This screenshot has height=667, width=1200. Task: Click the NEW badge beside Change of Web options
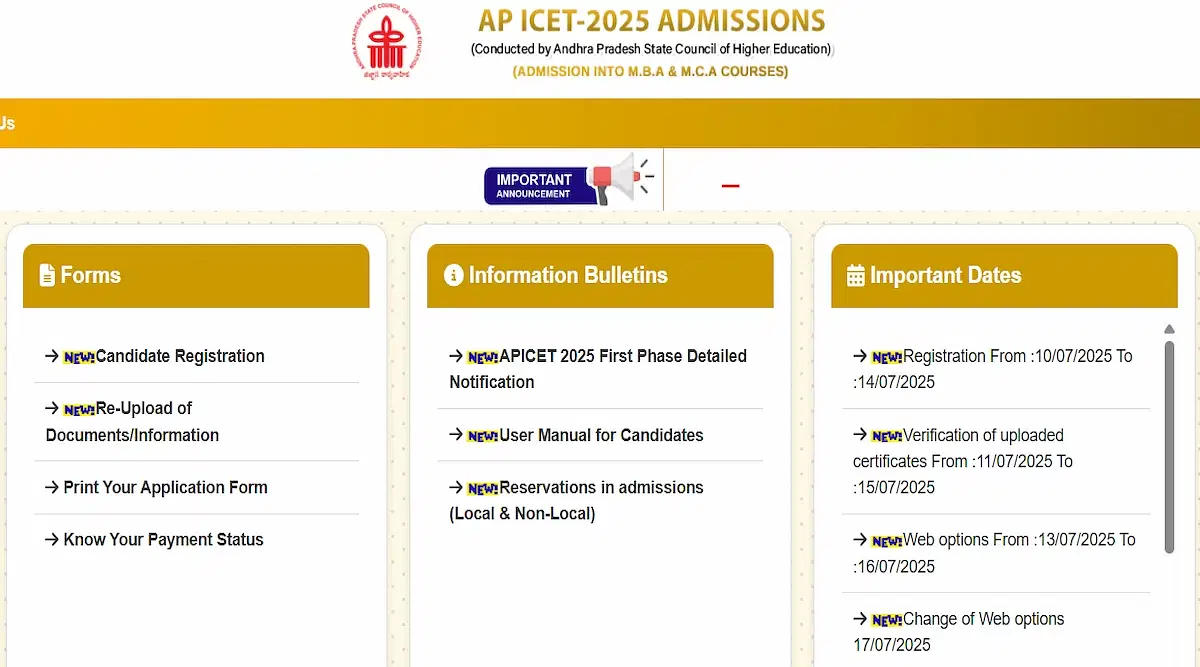(887, 620)
